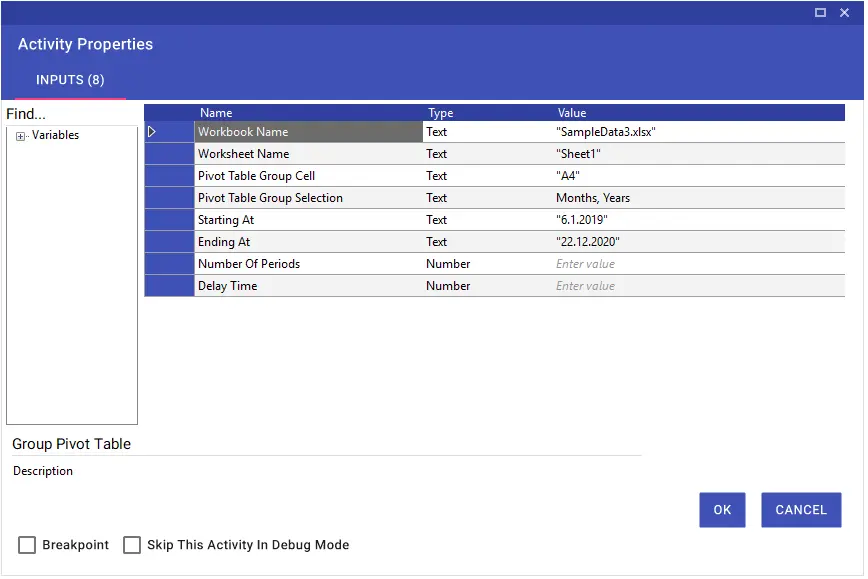Click the row pointer arrow beside Workbook Name
This screenshot has width=868, height=579.
(152, 132)
